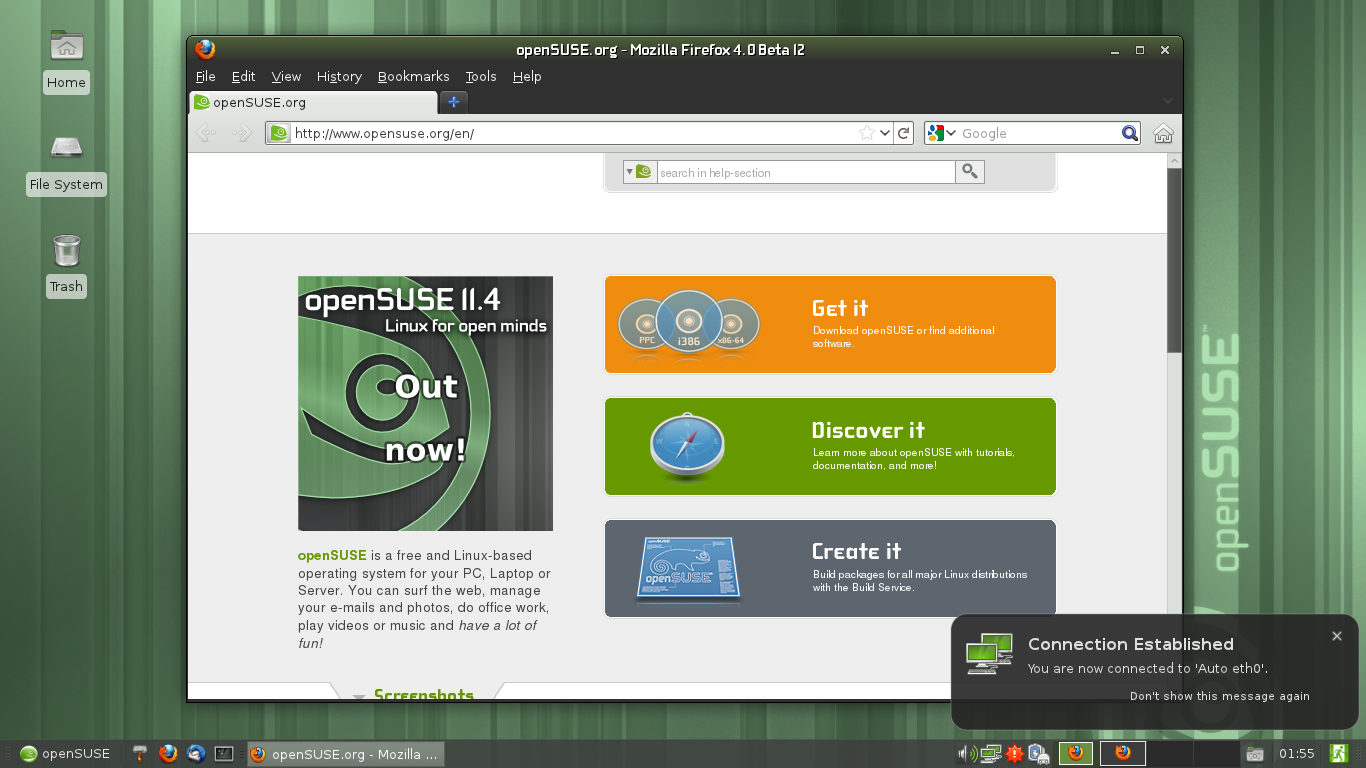1366x768 pixels.
Task: Click "Don't show this message again"
Action: click(1219, 696)
